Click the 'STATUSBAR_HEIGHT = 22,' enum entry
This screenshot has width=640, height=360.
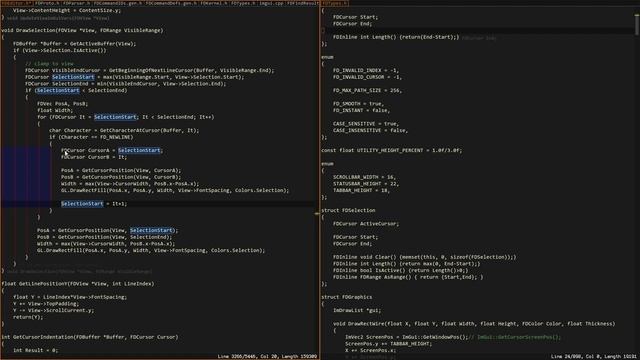366,184
